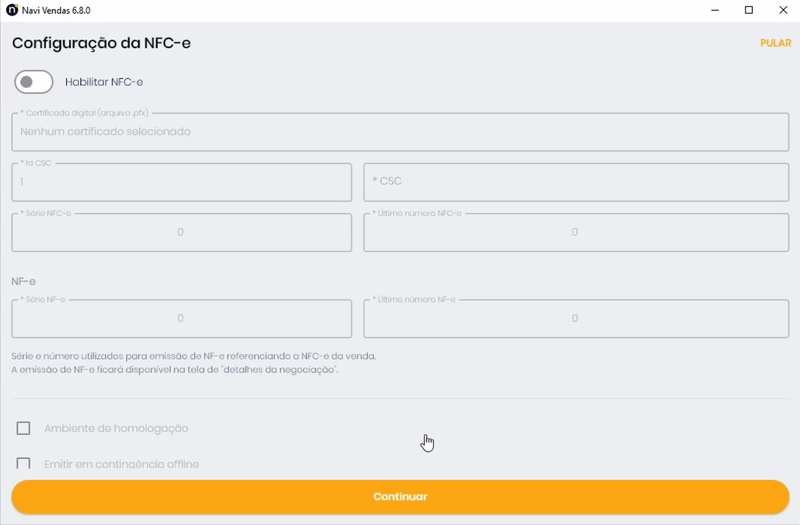Viewport: 800px width, 525px height.
Task: Focus the Id CSC input field
Action: coord(181,182)
